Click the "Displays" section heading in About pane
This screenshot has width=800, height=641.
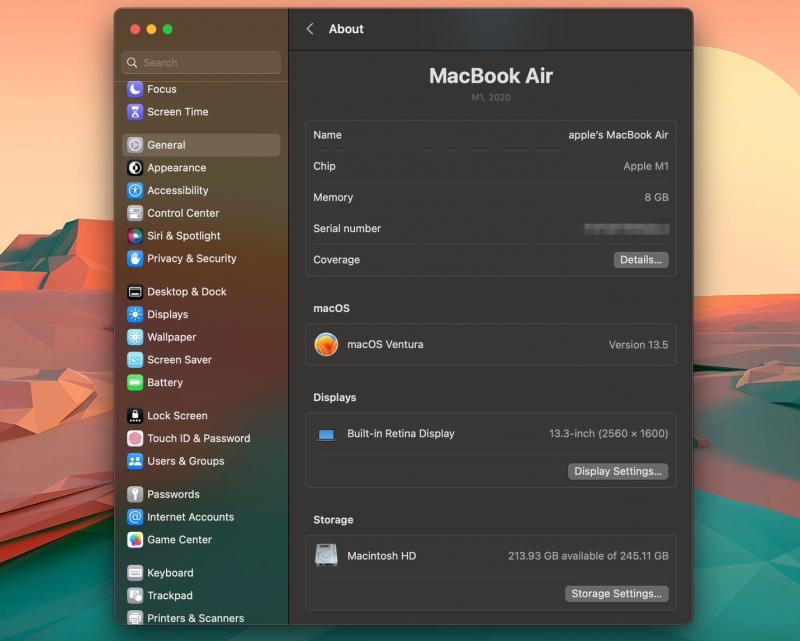(x=335, y=398)
